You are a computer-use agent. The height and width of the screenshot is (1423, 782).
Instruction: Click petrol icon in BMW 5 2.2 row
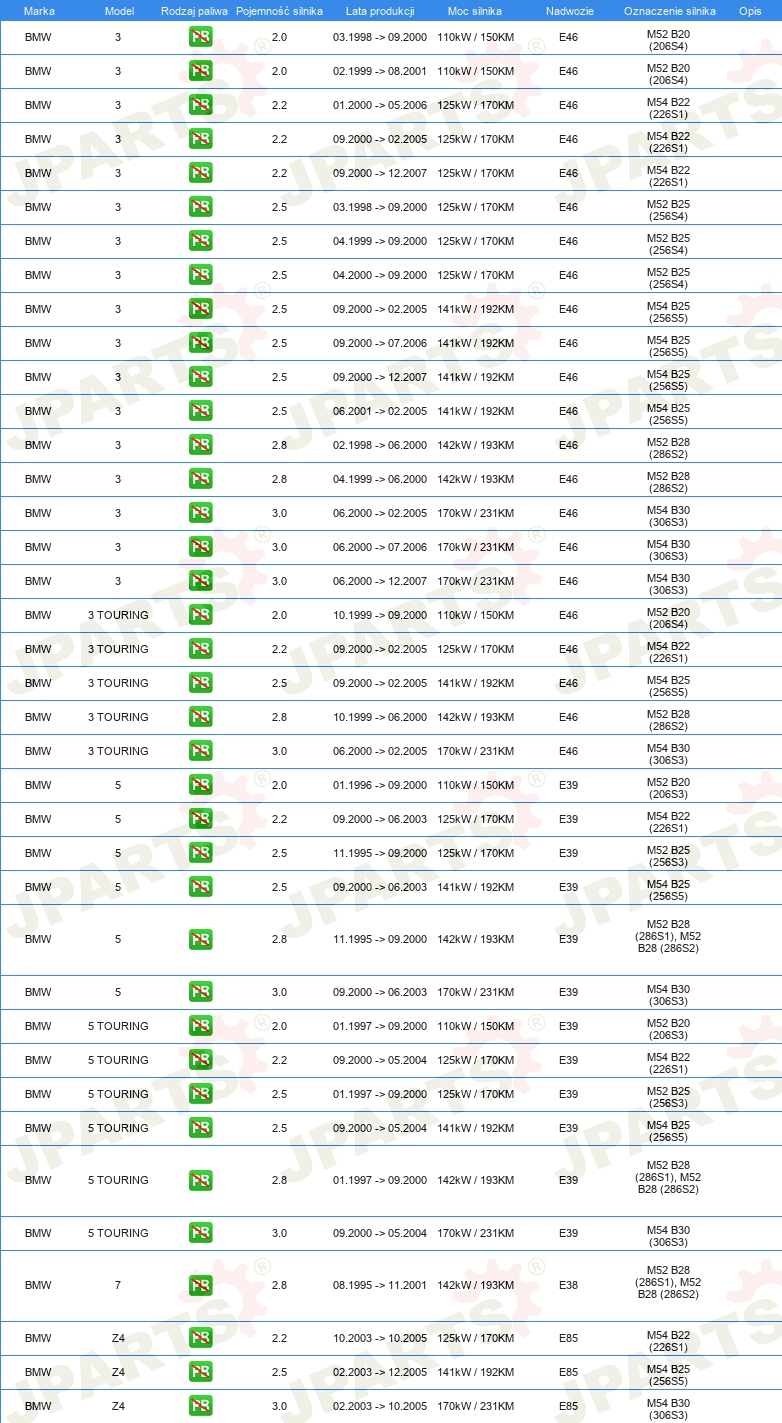point(200,819)
